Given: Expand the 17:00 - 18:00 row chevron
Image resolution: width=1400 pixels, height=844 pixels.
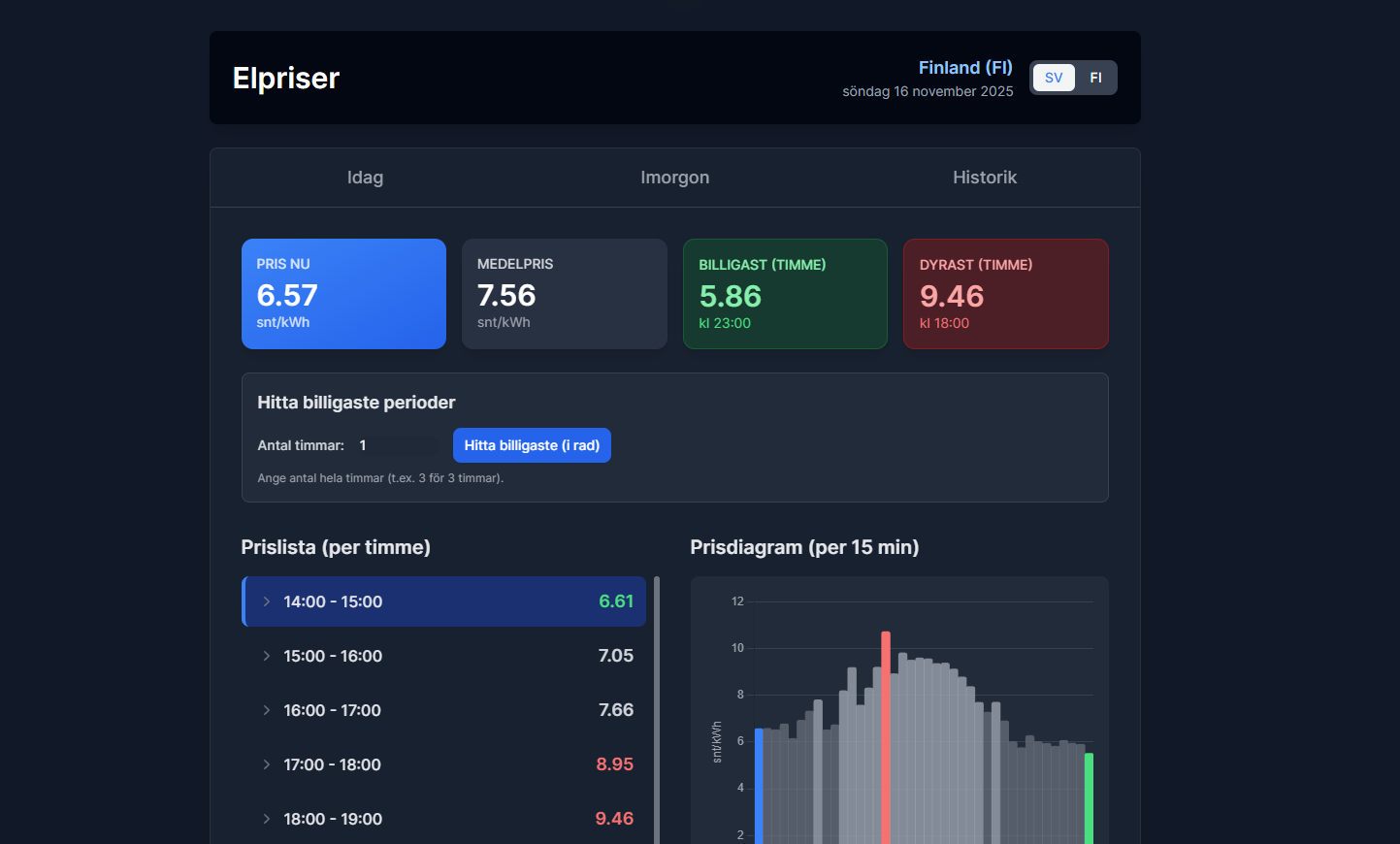Looking at the screenshot, I should 267,764.
